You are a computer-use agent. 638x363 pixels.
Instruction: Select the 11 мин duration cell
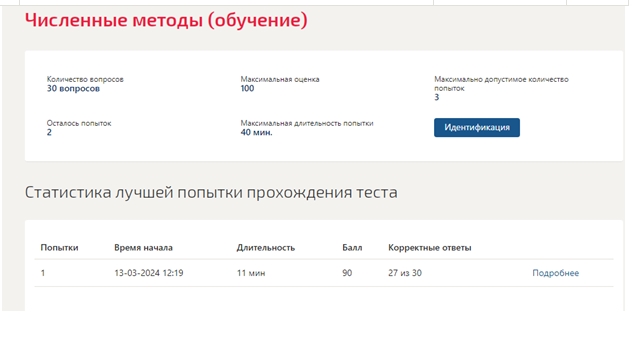(251, 273)
